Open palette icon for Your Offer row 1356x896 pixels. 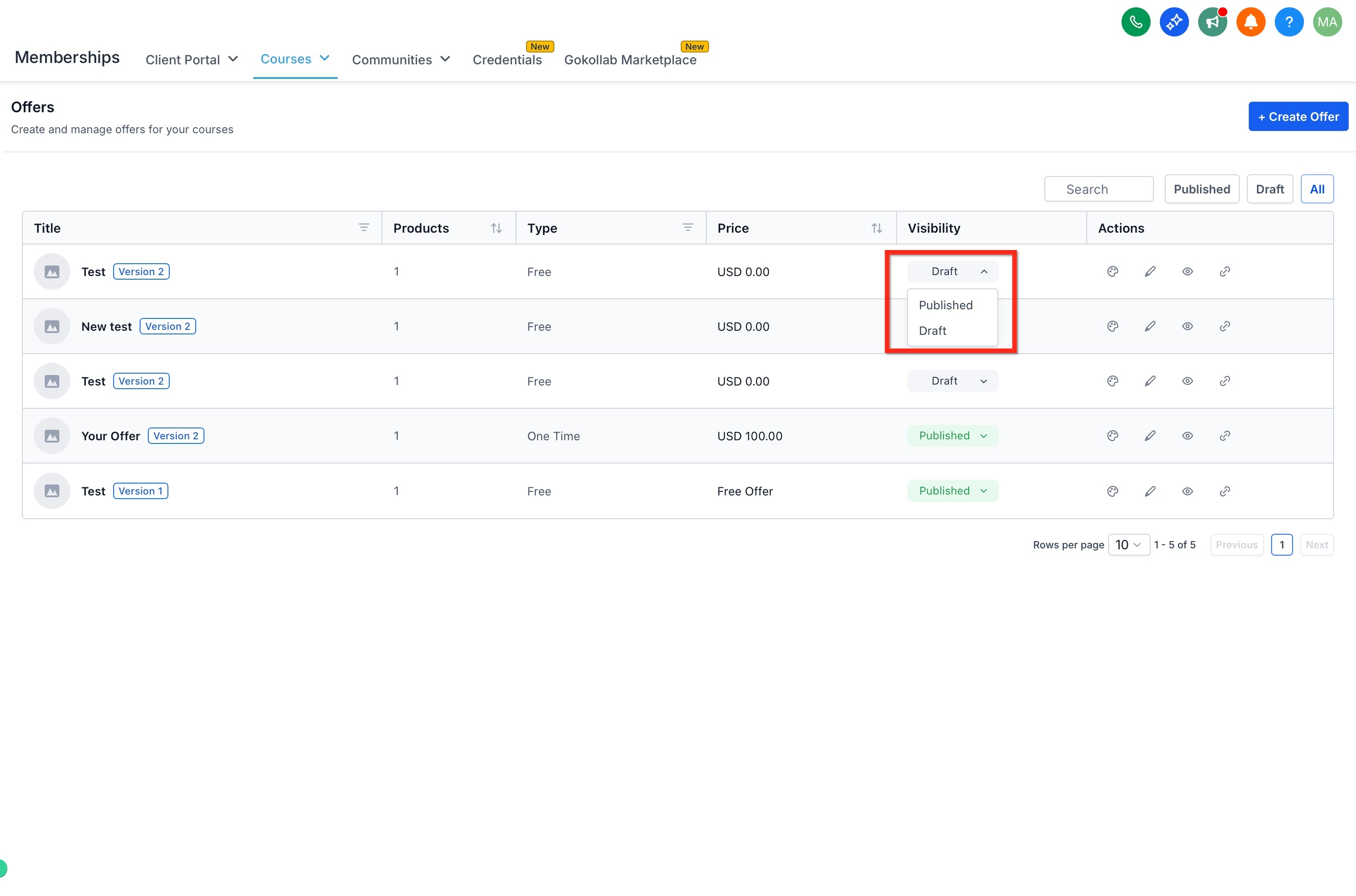[x=1112, y=435]
